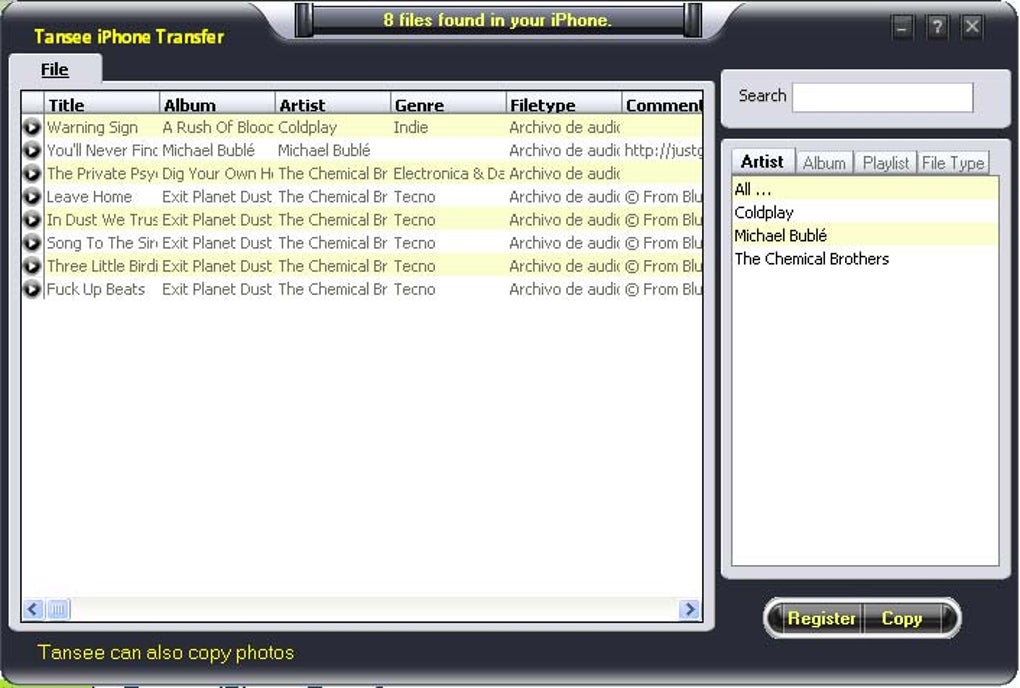
Task: Minimize the Tansee window
Action: coord(902,27)
